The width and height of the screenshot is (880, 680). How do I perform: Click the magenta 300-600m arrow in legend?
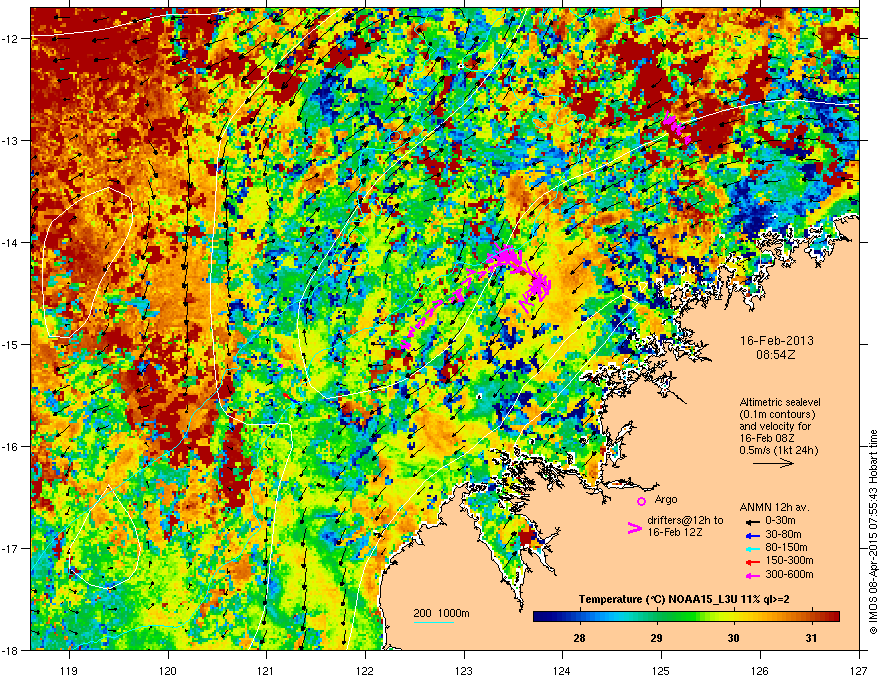coord(752,576)
